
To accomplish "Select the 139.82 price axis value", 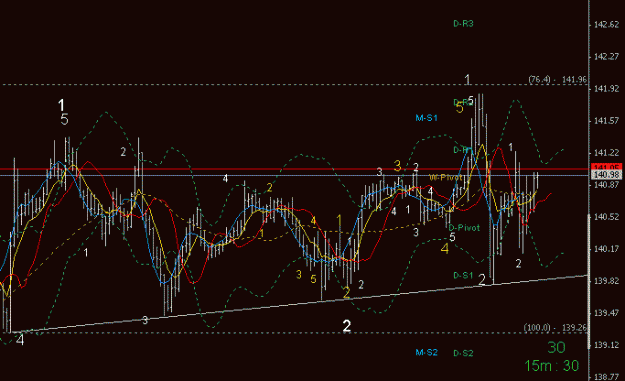I will click(x=606, y=281).
